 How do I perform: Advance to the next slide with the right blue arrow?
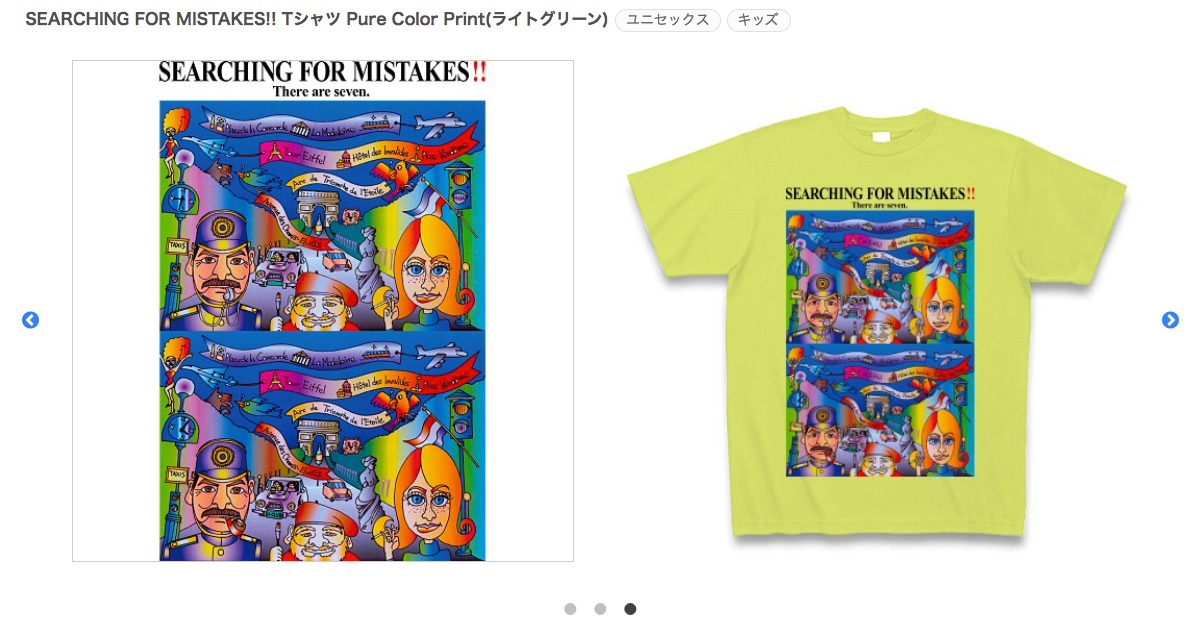tap(1170, 320)
